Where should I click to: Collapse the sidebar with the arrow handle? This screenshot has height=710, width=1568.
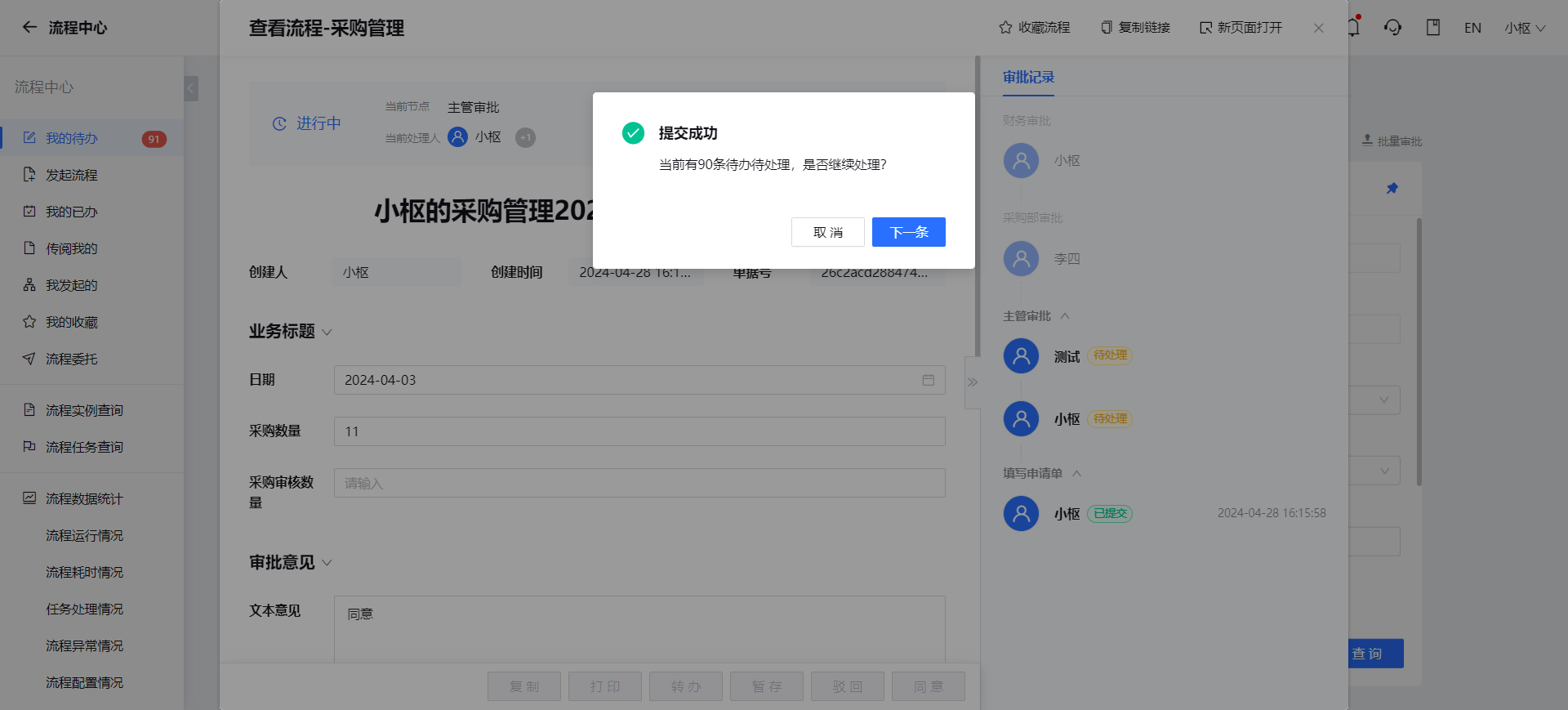pos(191,88)
